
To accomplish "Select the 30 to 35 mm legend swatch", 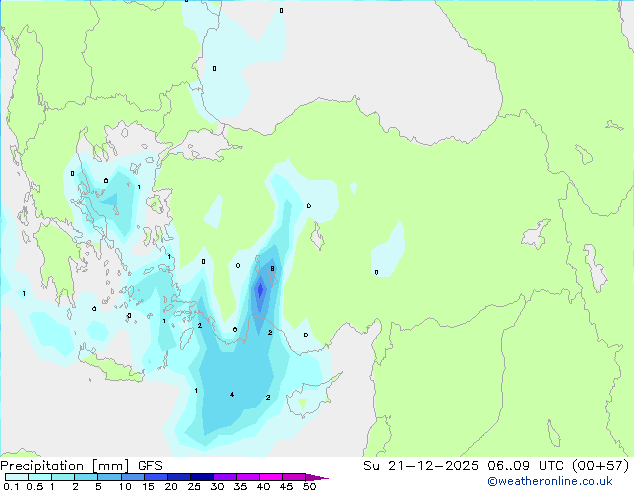I will 224,477.
